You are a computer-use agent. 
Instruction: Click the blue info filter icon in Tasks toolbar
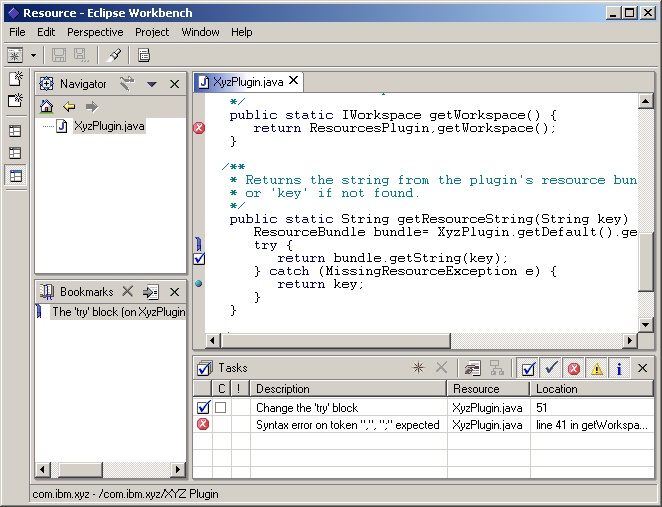[619, 368]
